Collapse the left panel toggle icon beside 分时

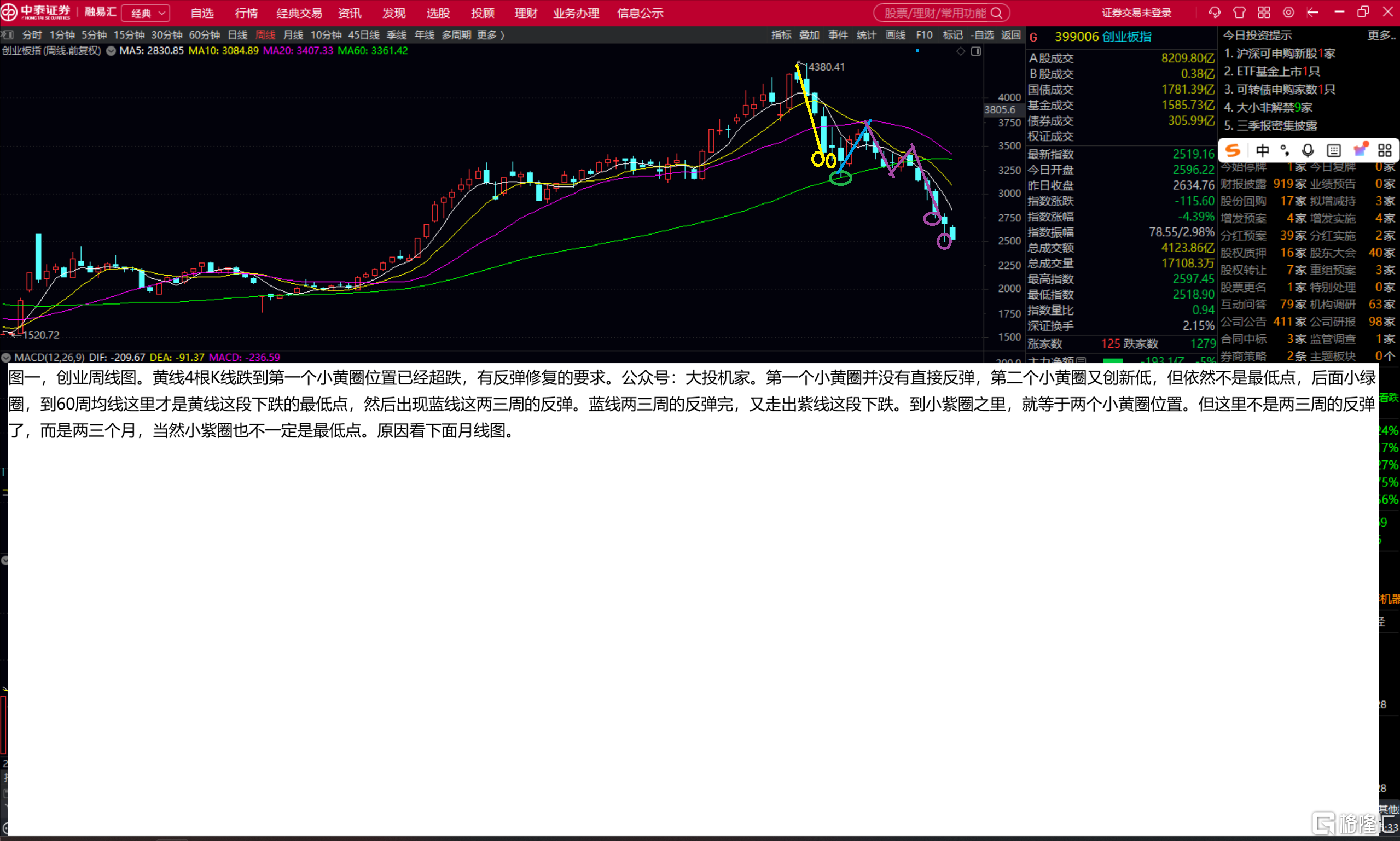click(7, 35)
